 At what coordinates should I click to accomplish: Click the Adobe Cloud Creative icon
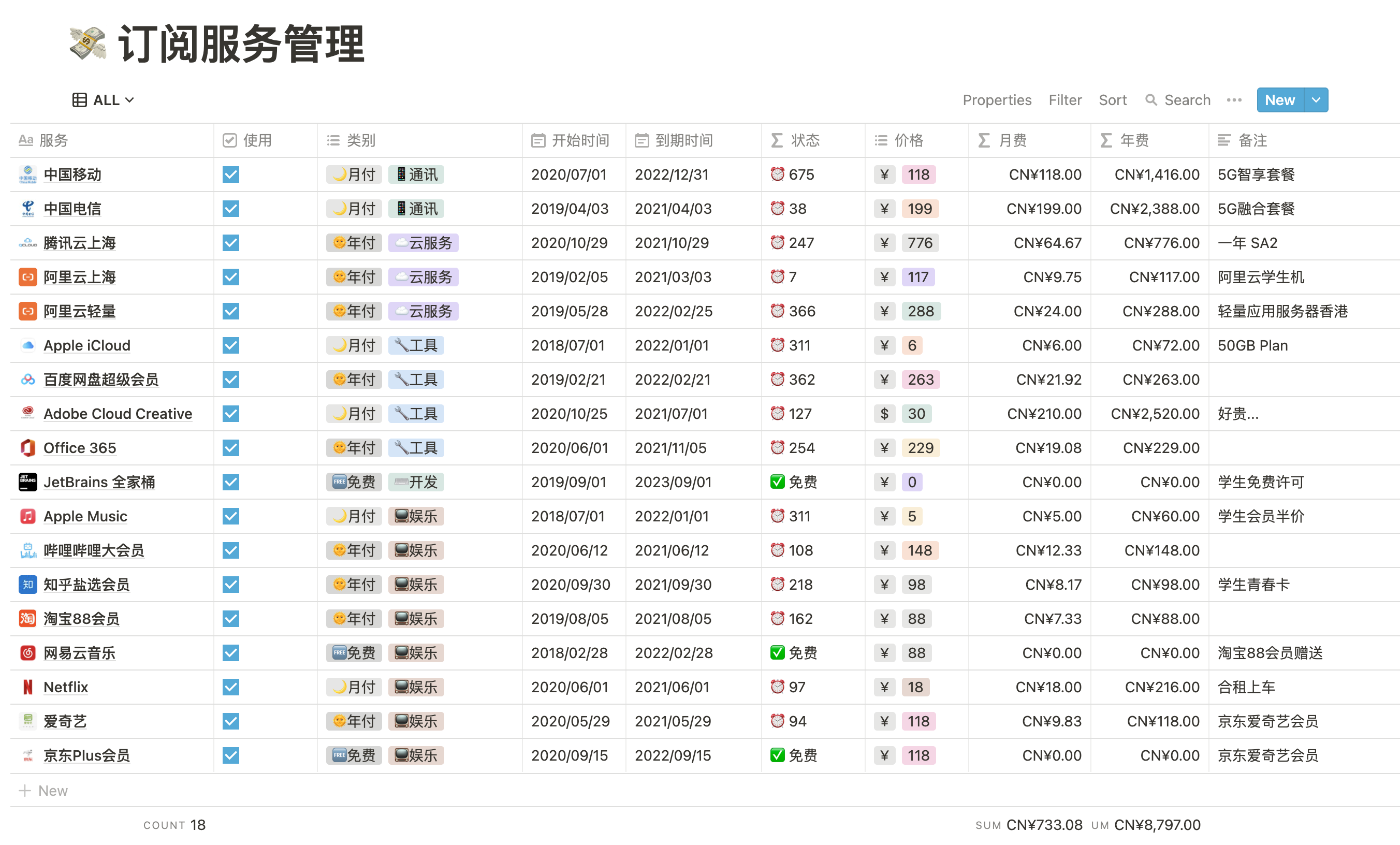[27, 414]
